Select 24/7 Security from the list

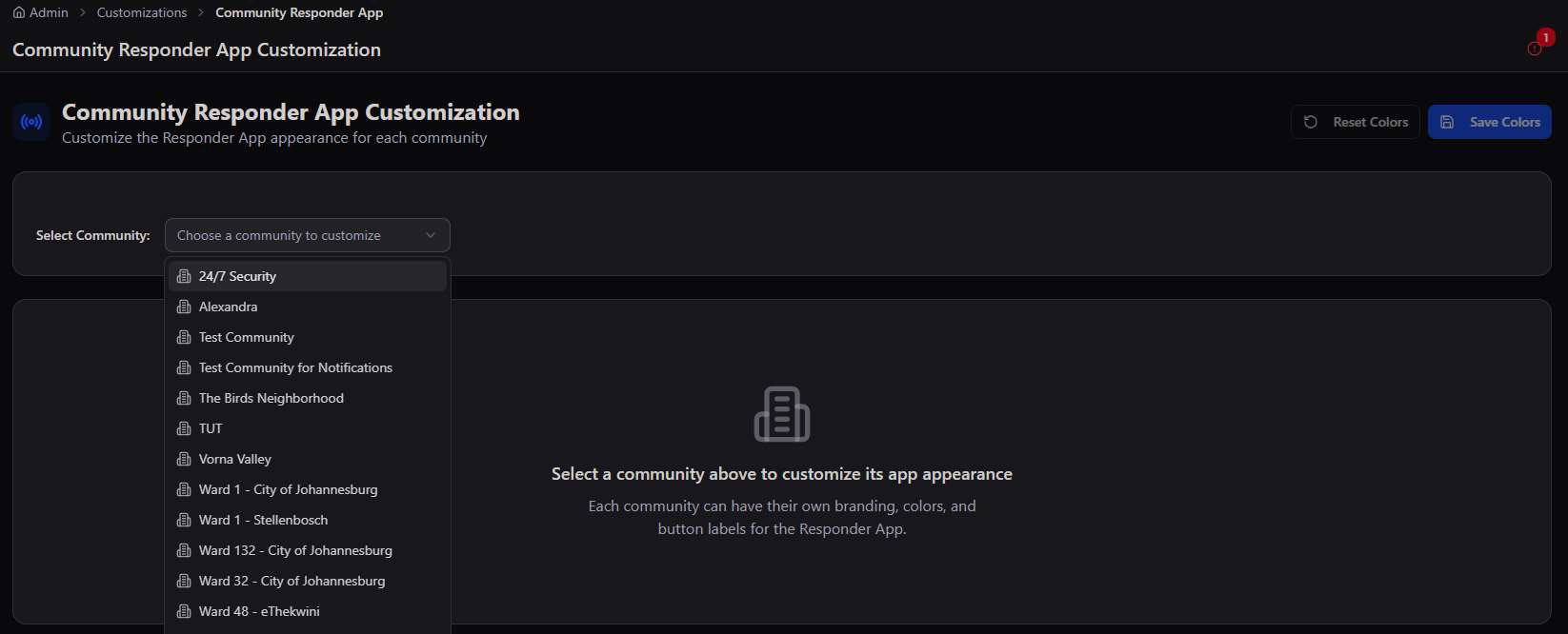pos(308,276)
